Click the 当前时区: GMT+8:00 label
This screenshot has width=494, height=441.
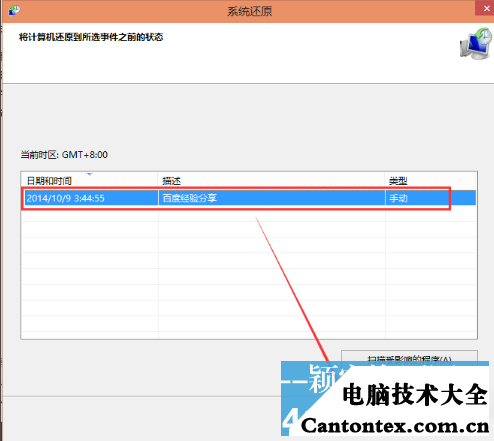coord(64,155)
